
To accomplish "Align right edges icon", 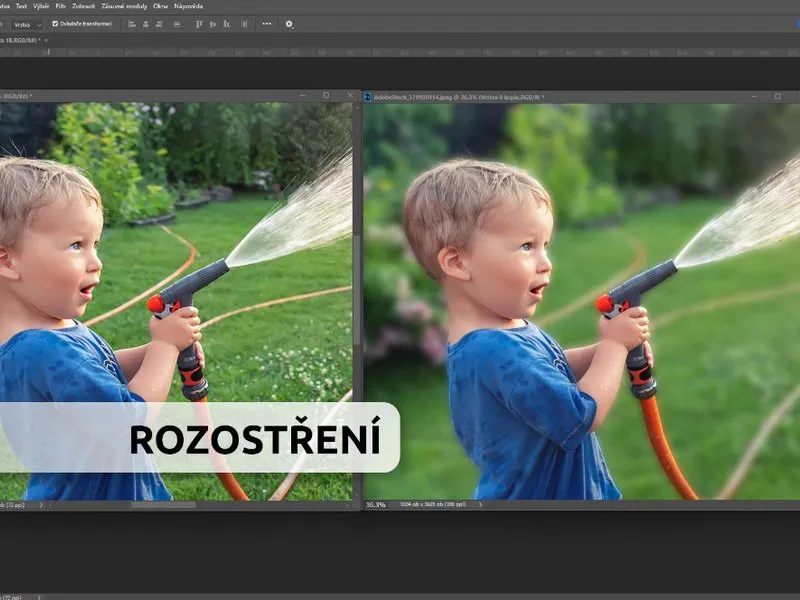I will tap(159, 24).
